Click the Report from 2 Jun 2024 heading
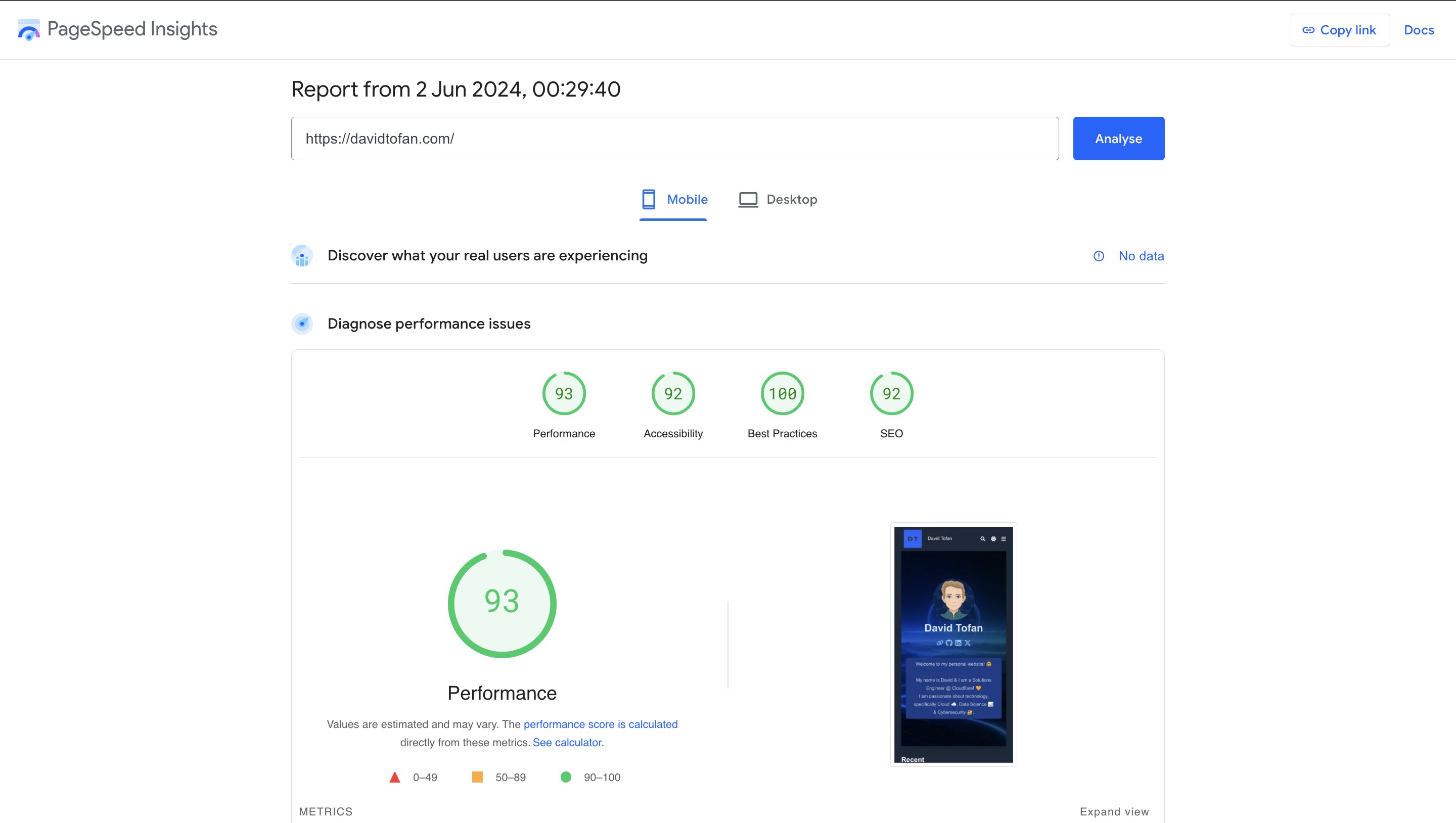Viewport: 1456px width, 823px height. coord(456,89)
